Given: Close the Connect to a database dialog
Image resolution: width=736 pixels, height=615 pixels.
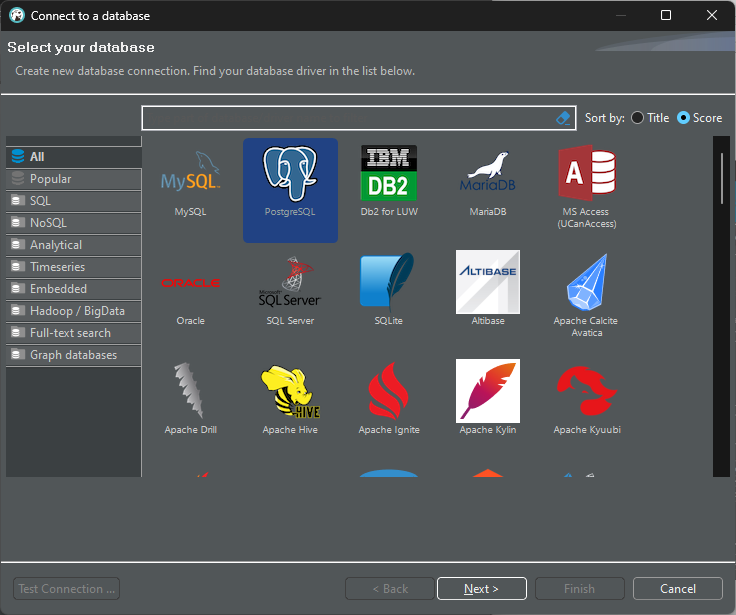Looking at the screenshot, I should 712,15.
